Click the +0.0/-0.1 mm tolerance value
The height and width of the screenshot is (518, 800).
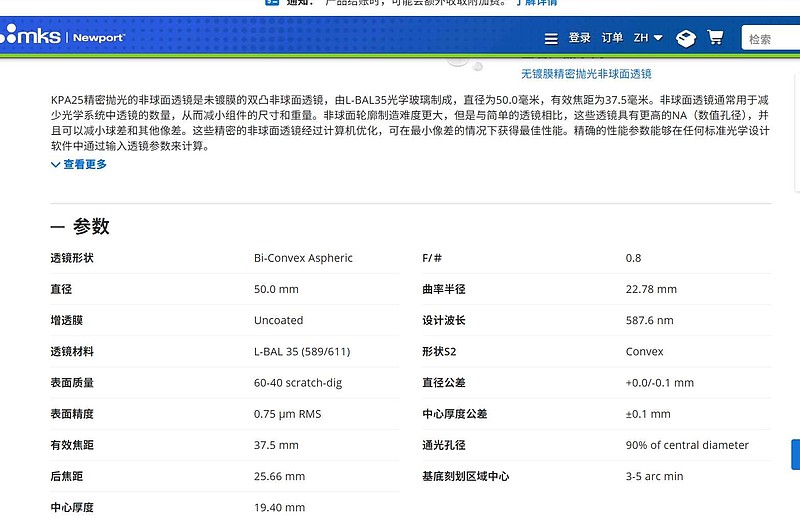660,383
